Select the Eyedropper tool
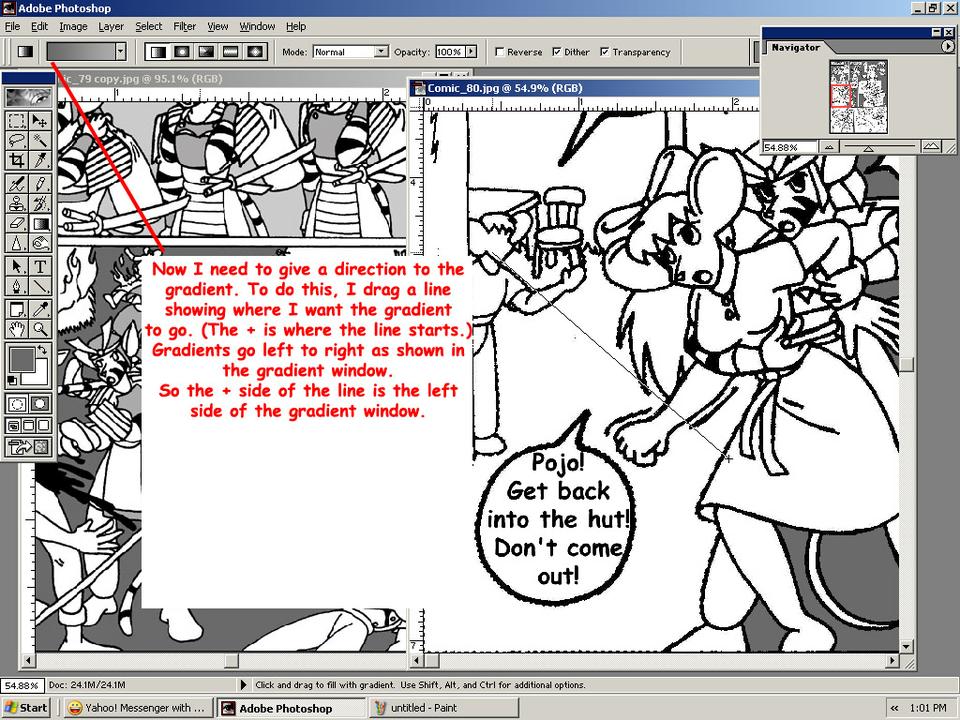The width and height of the screenshot is (960, 720). coord(40,309)
